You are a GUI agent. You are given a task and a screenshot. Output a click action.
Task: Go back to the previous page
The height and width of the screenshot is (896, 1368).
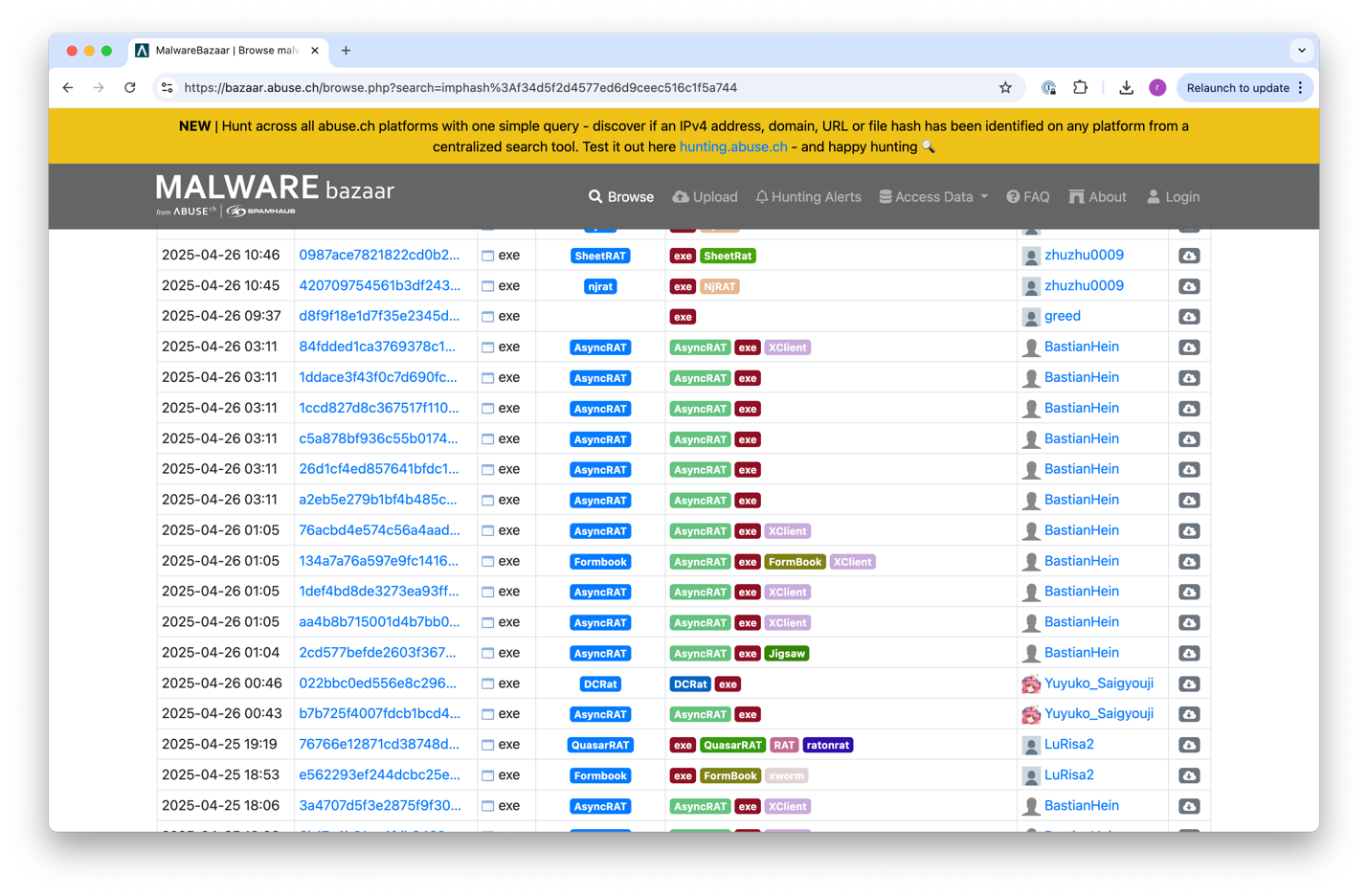68,88
